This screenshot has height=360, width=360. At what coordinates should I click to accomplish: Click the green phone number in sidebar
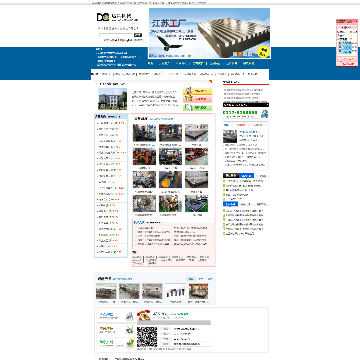coord(240,113)
